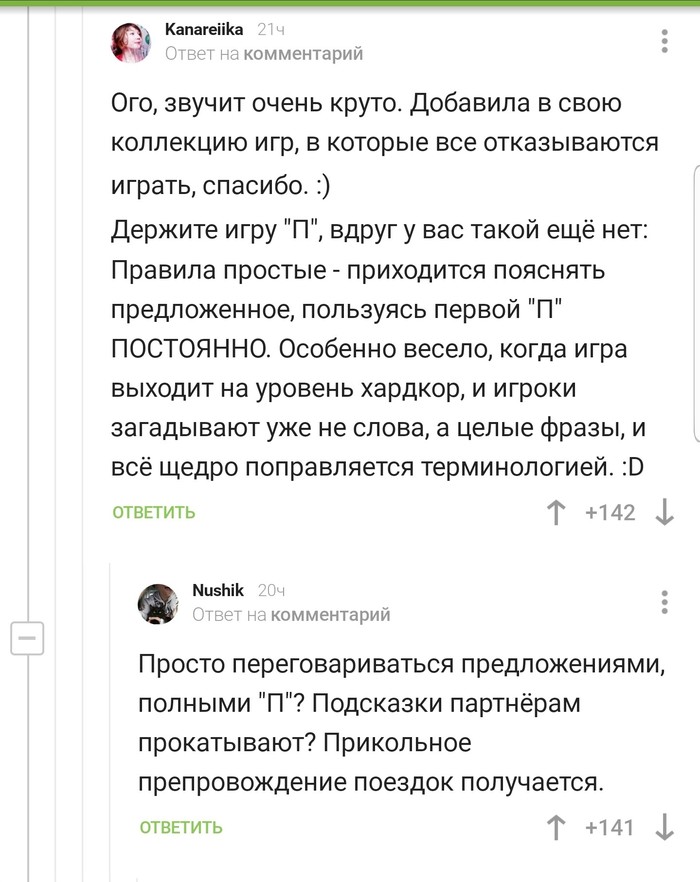Open the Nushik username link
The height and width of the screenshot is (882, 700).
click(218, 591)
